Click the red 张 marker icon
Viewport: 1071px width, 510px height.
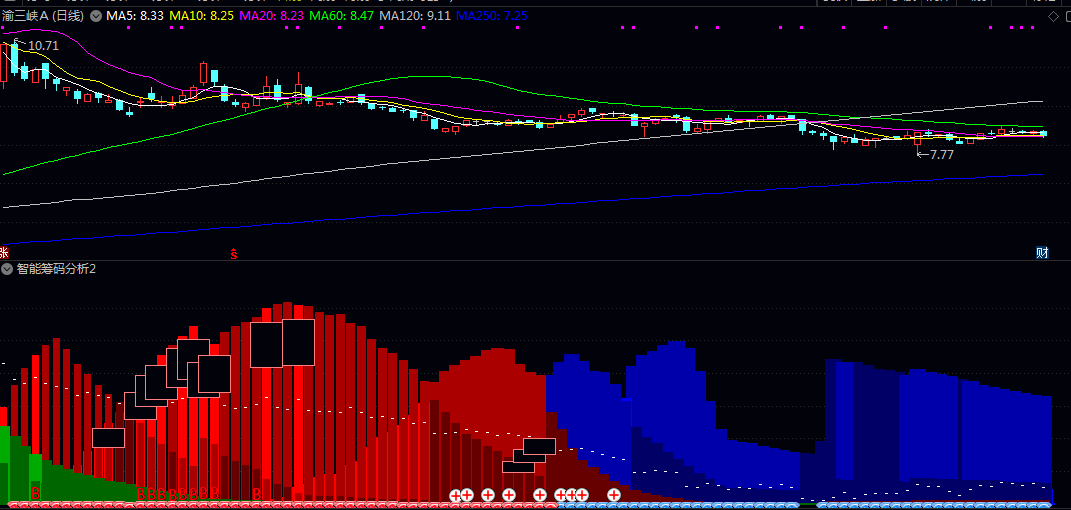3,253
